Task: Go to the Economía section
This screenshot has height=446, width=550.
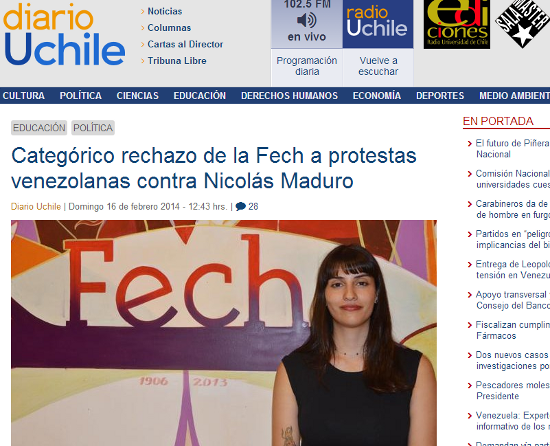Action: click(x=377, y=96)
